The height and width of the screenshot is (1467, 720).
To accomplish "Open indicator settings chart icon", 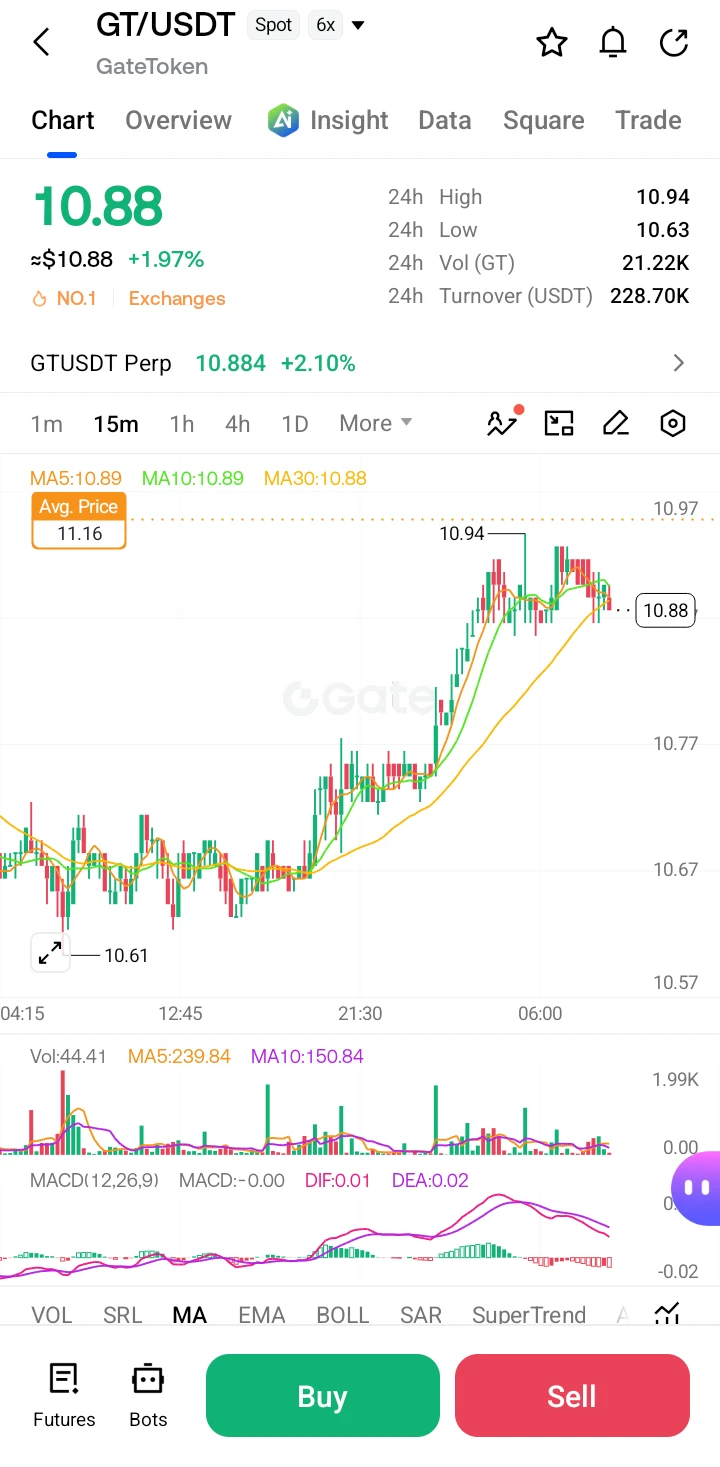I will pos(667,1313).
